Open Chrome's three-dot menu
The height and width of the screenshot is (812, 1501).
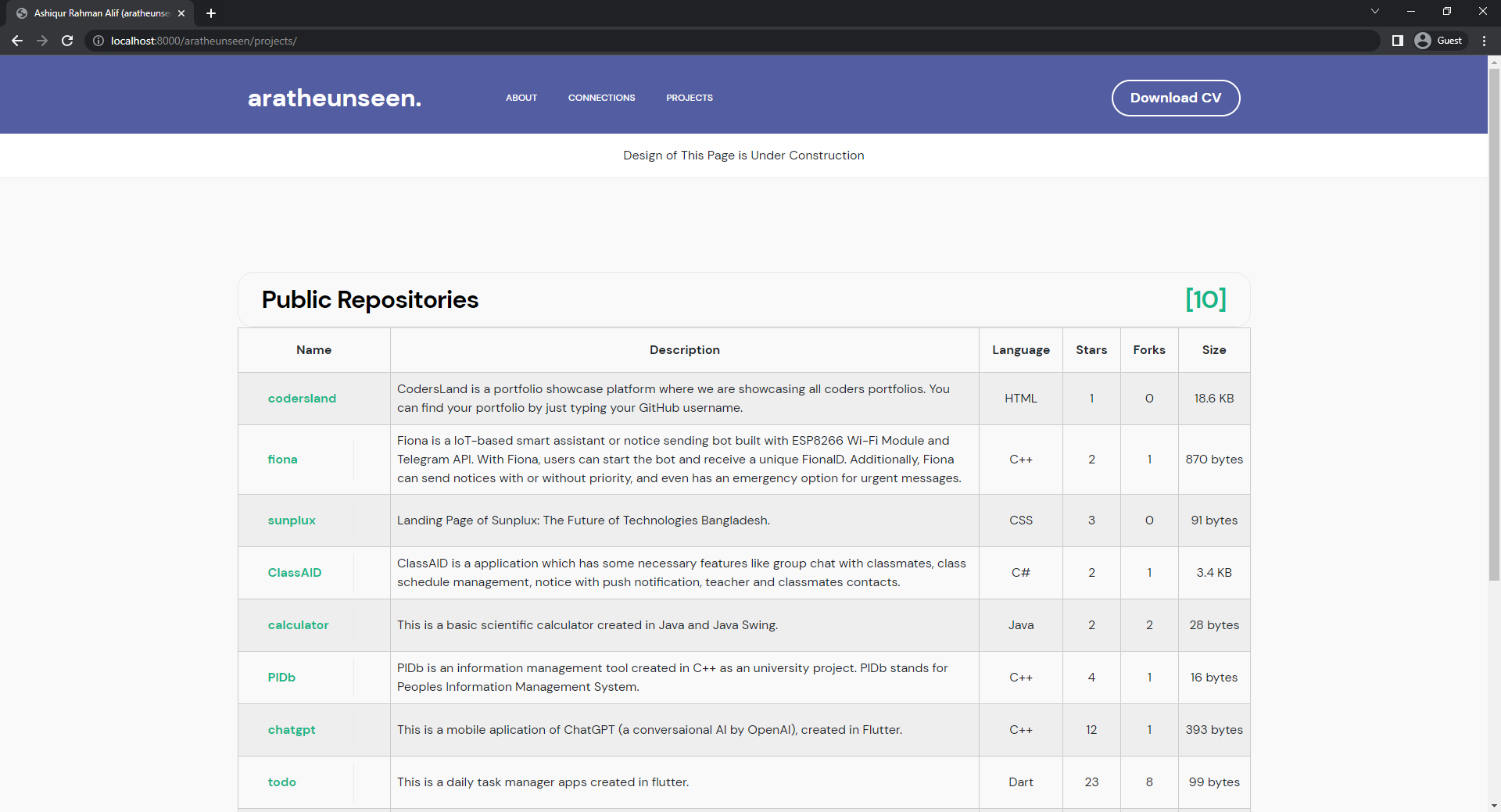(1484, 41)
